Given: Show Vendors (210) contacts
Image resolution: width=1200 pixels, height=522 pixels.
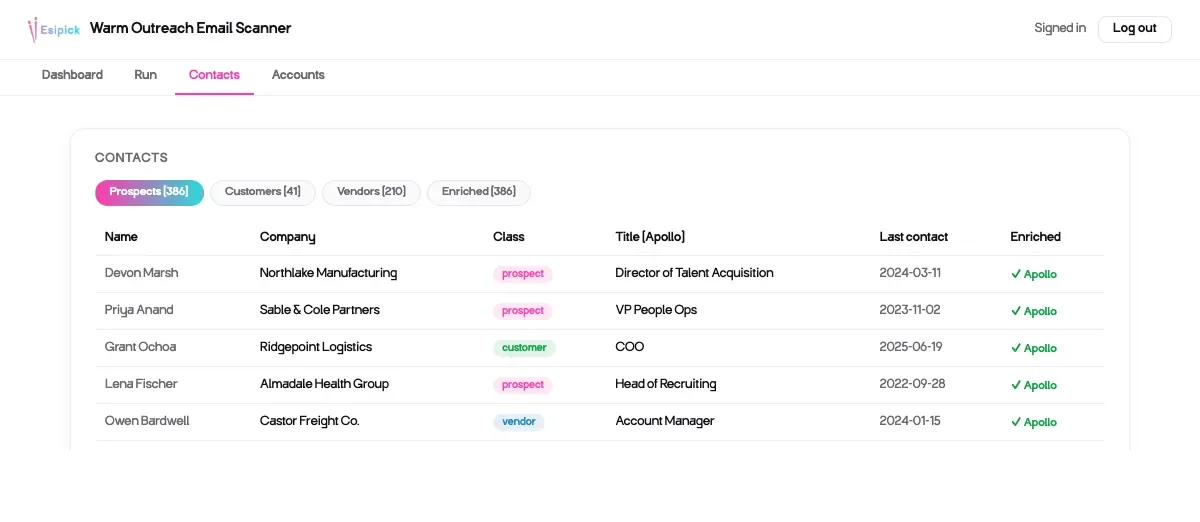Looking at the screenshot, I should (x=371, y=192).
